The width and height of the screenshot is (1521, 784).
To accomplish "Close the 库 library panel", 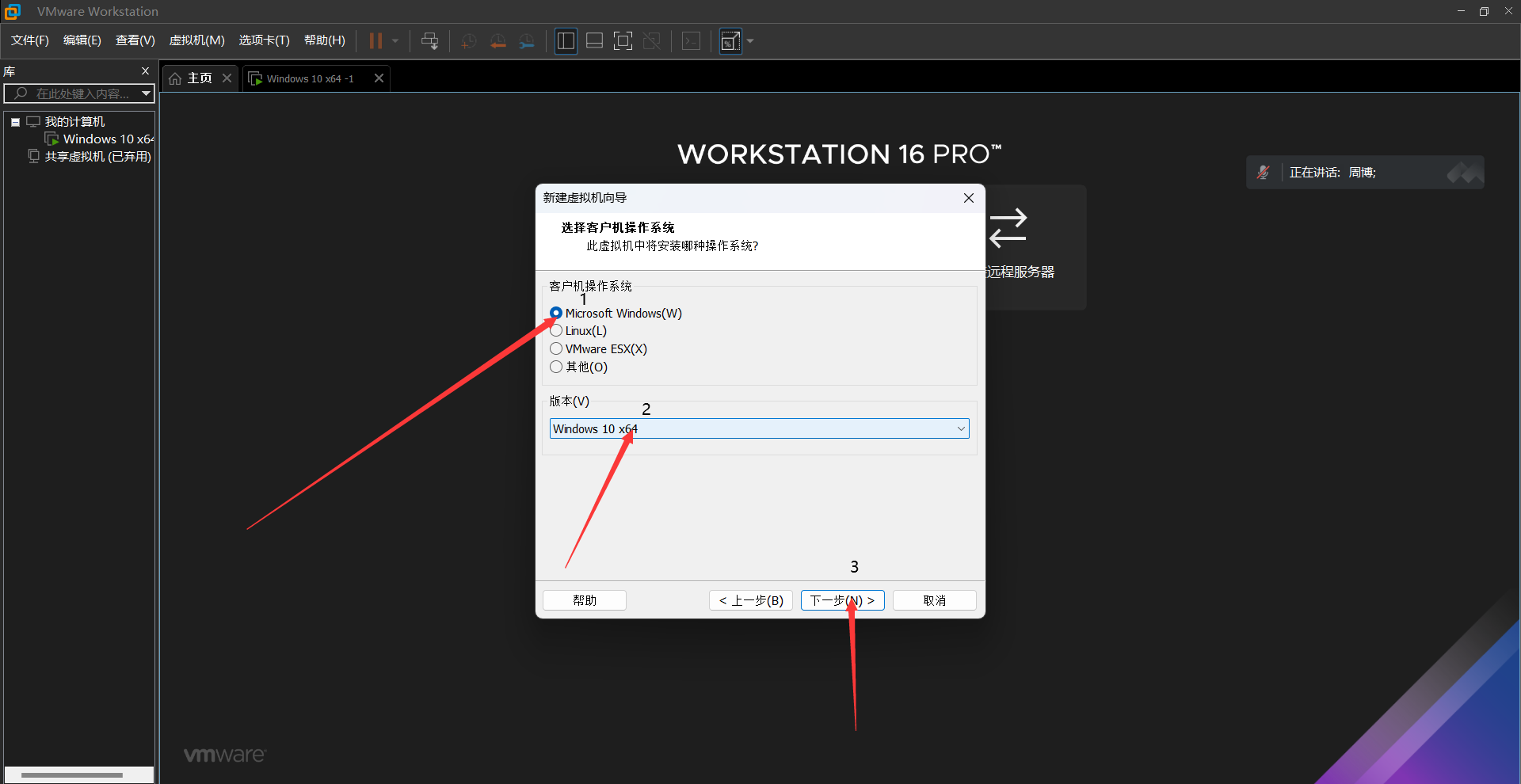I will pyautogui.click(x=145, y=70).
